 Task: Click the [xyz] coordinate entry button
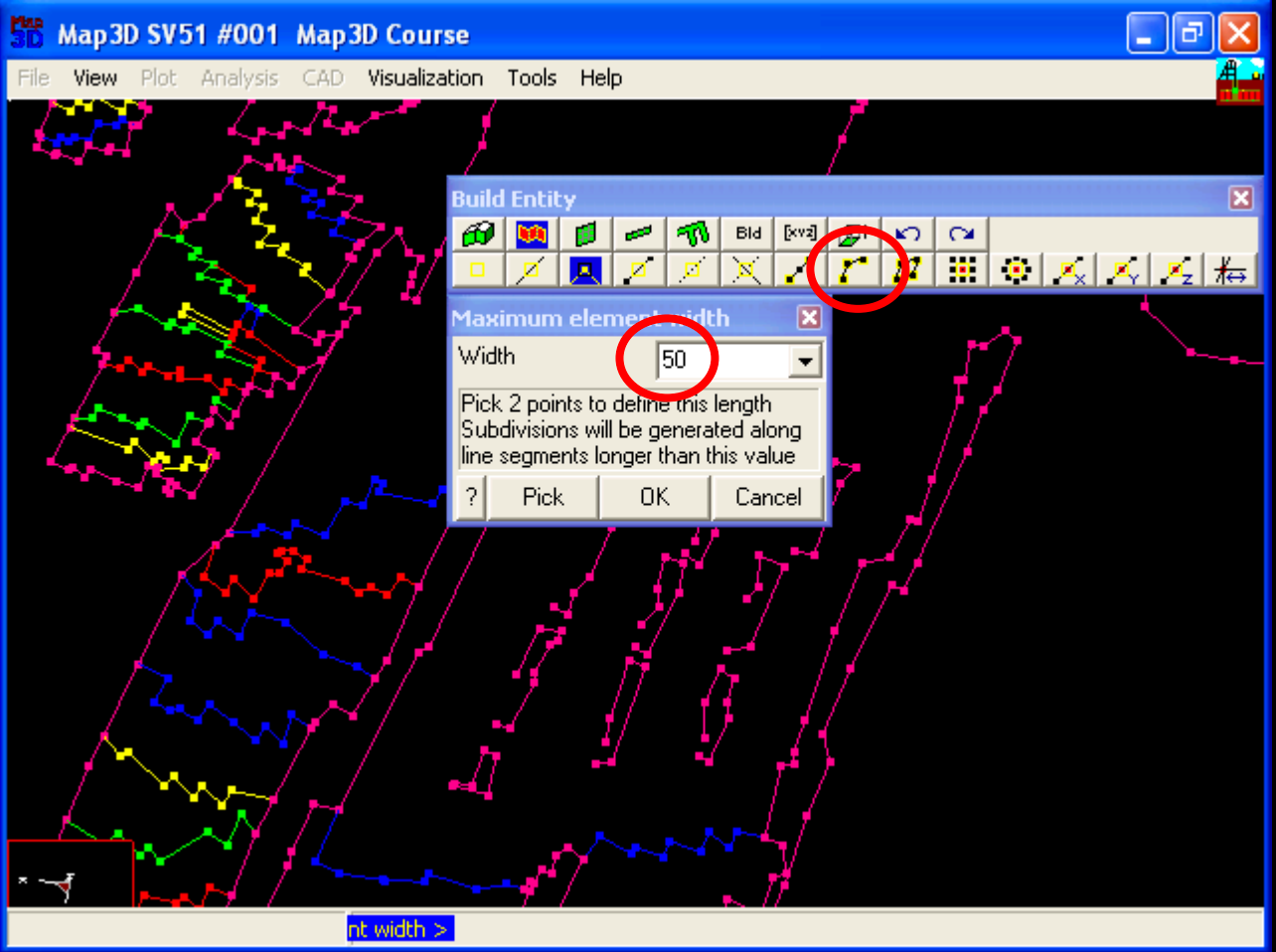point(800,234)
